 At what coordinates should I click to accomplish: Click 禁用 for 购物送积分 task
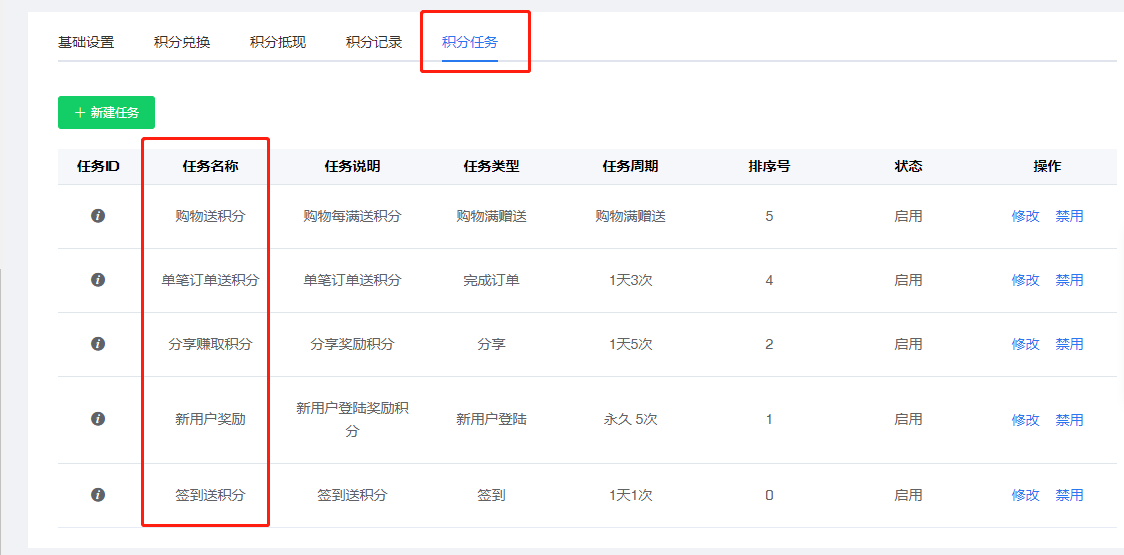tap(1069, 216)
